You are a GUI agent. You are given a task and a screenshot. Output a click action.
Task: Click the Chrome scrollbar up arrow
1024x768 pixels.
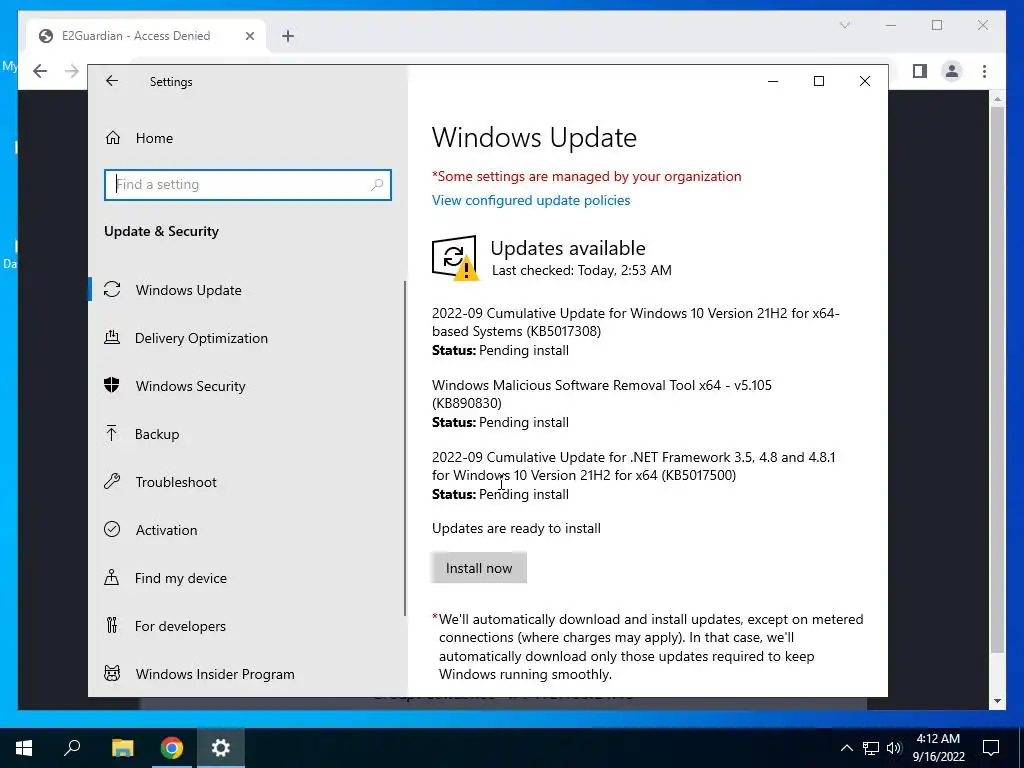click(997, 99)
